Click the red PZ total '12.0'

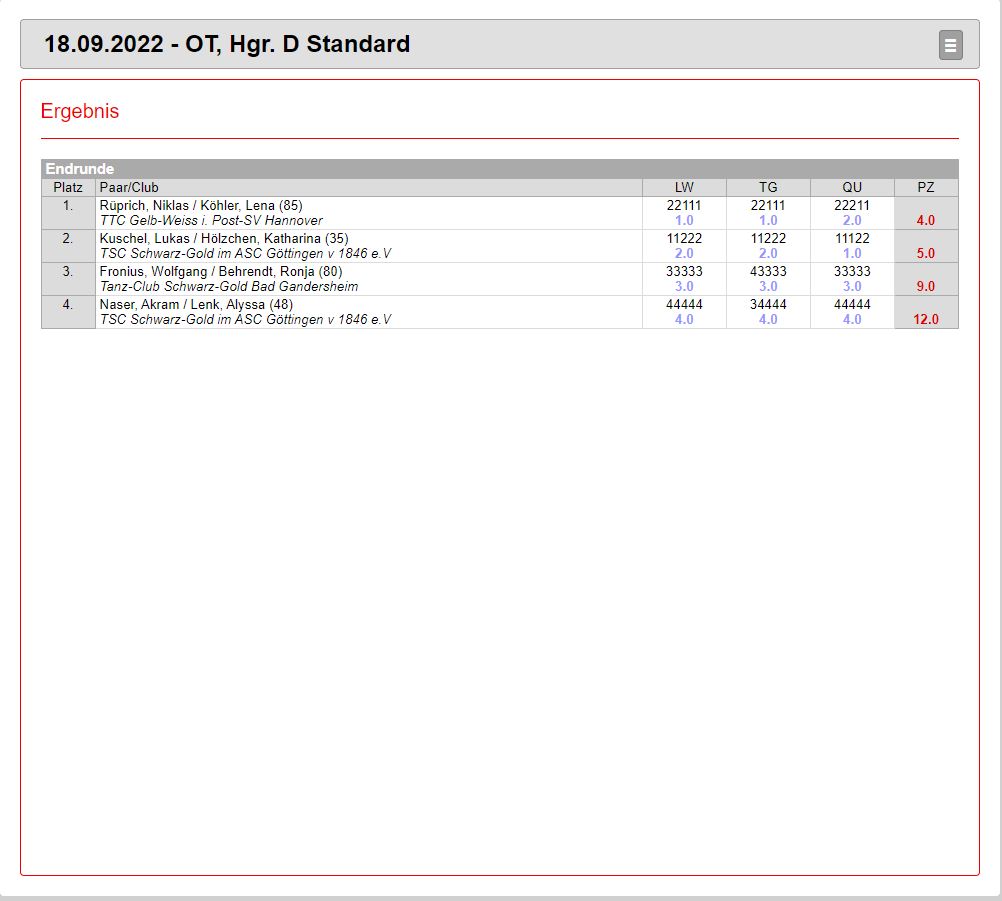(926, 320)
